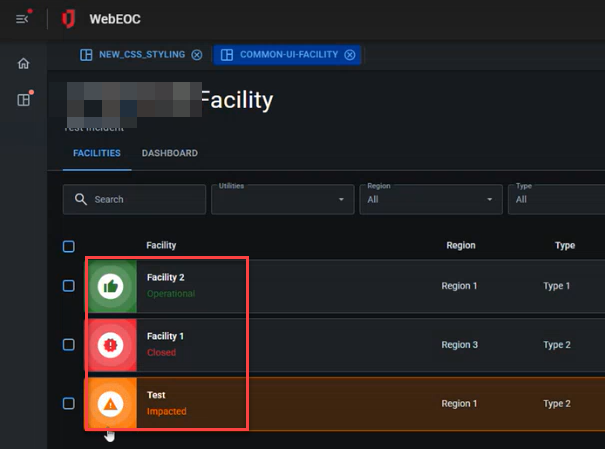The image size is (605, 449).
Task: Open the Type filter dropdown
Action: pyautogui.click(x=556, y=199)
